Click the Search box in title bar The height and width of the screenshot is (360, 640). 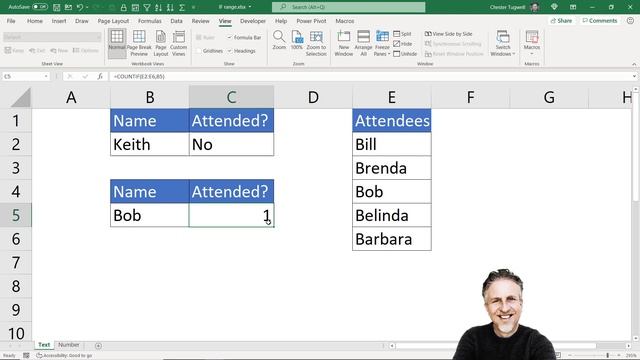click(x=349, y=7)
